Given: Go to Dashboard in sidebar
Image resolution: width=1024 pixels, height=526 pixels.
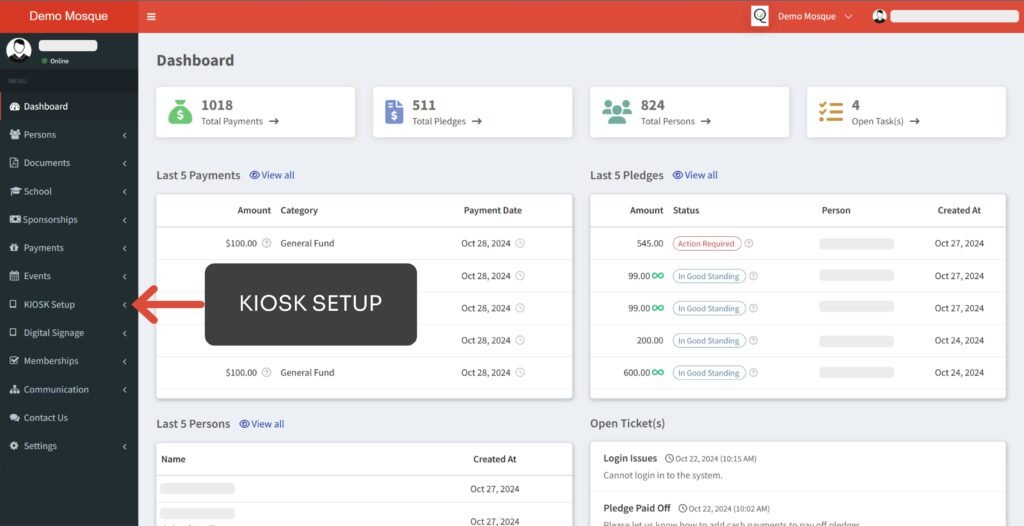Looking at the screenshot, I should (45, 107).
